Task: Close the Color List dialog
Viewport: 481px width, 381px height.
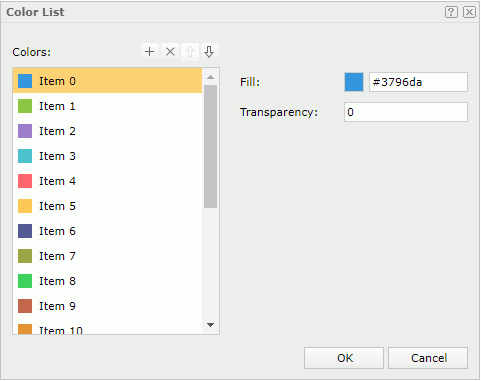Action: click(x=469, y=12)
